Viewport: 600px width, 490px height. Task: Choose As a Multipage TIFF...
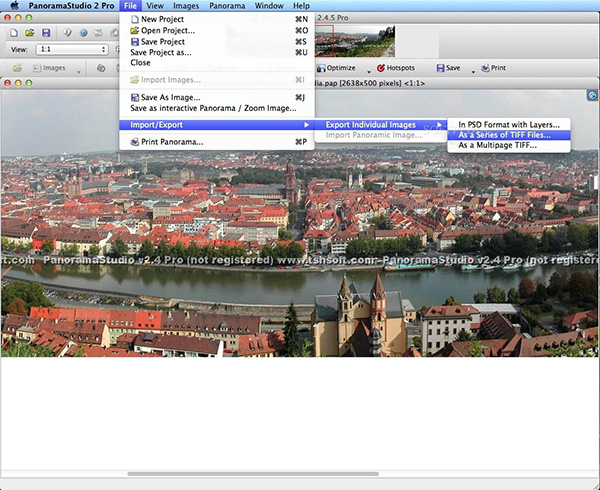509,145
